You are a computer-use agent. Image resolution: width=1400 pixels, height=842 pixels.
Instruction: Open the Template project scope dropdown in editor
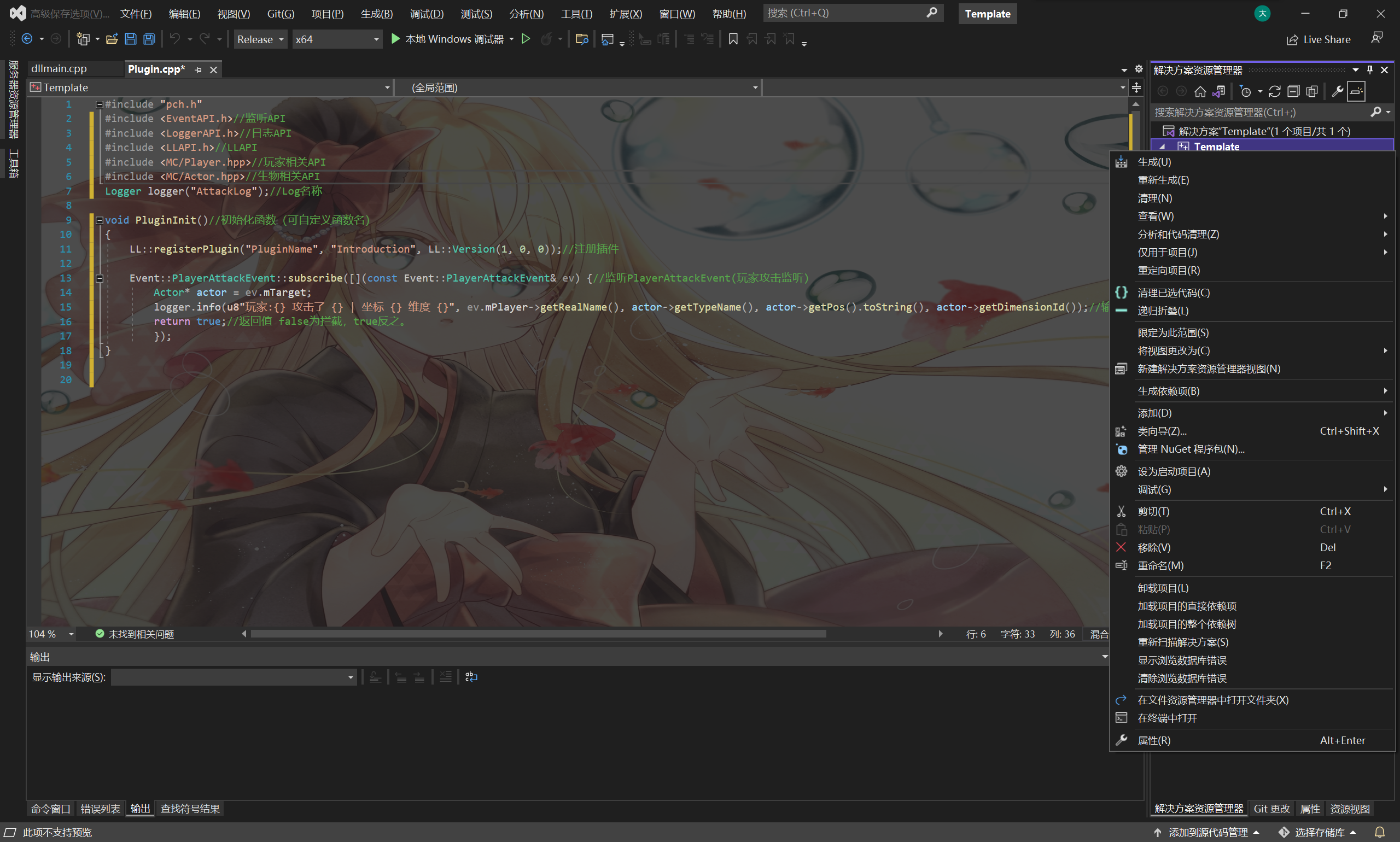pos(210,87)
